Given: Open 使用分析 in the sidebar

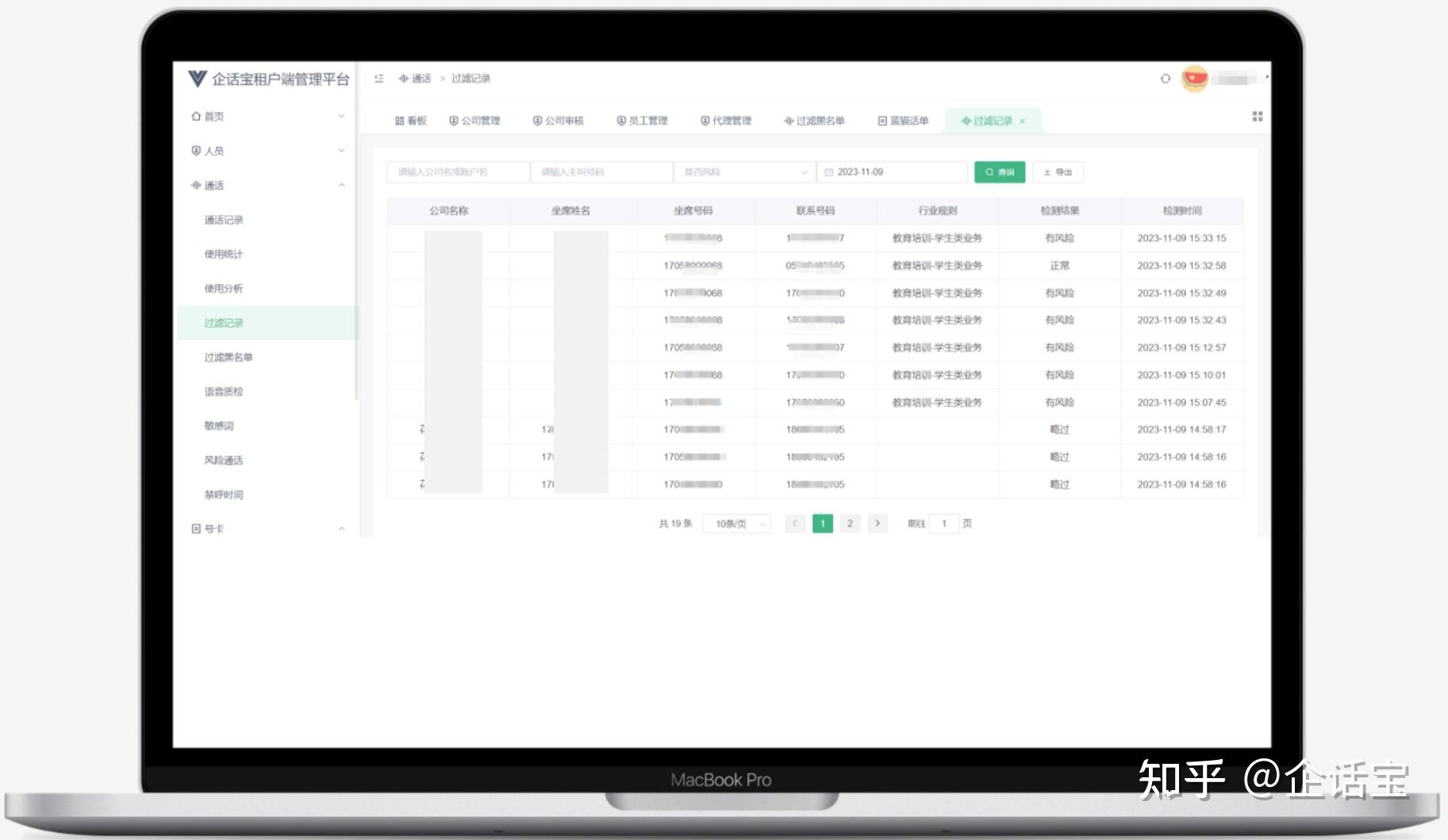Looking at the screenshot, I should [224, 288].
